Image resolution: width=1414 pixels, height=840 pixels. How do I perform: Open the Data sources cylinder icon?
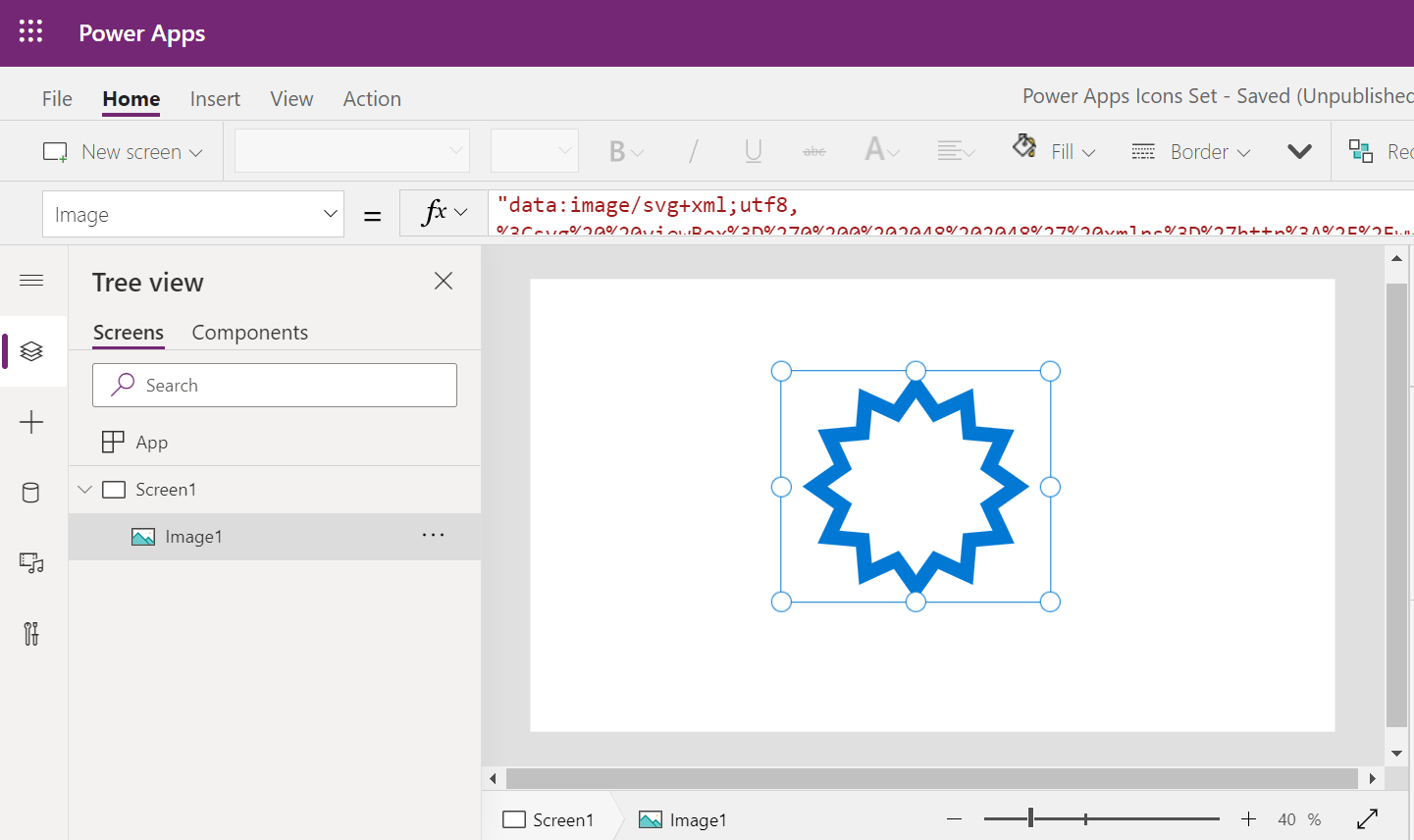coord(31,493)
